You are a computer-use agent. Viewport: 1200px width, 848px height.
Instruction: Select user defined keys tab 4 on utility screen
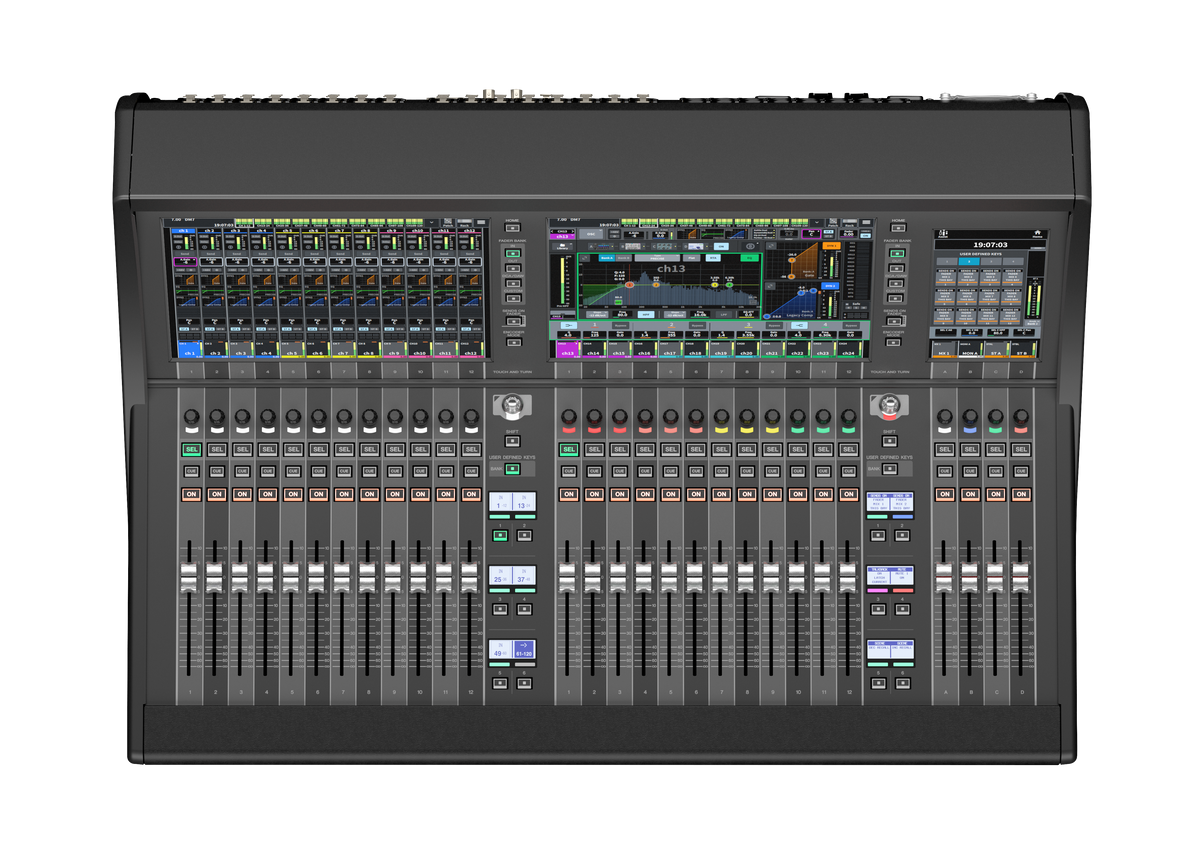point(1013,261)
